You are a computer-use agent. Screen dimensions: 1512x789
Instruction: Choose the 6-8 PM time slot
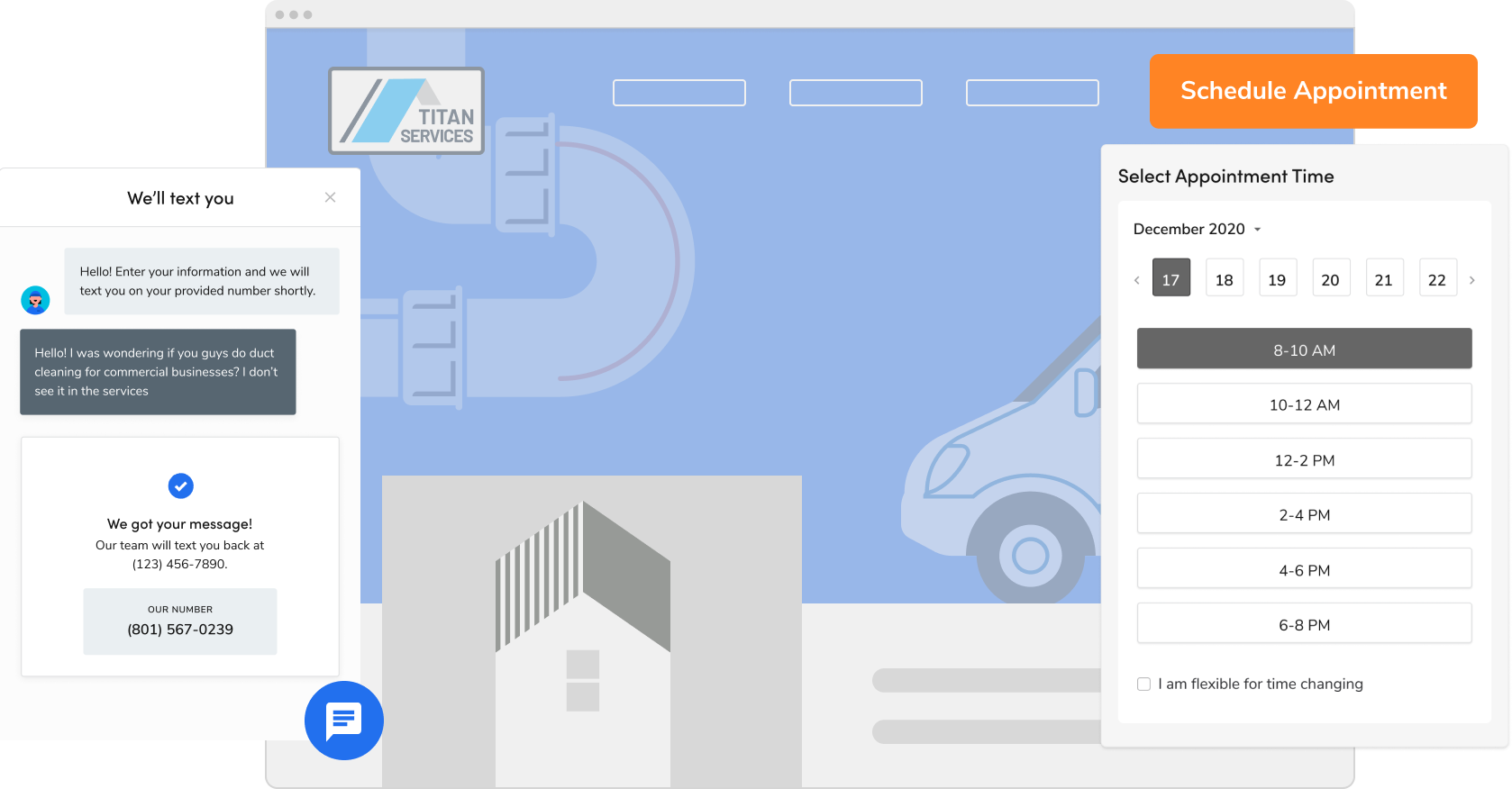click(x=1304, y=623)
